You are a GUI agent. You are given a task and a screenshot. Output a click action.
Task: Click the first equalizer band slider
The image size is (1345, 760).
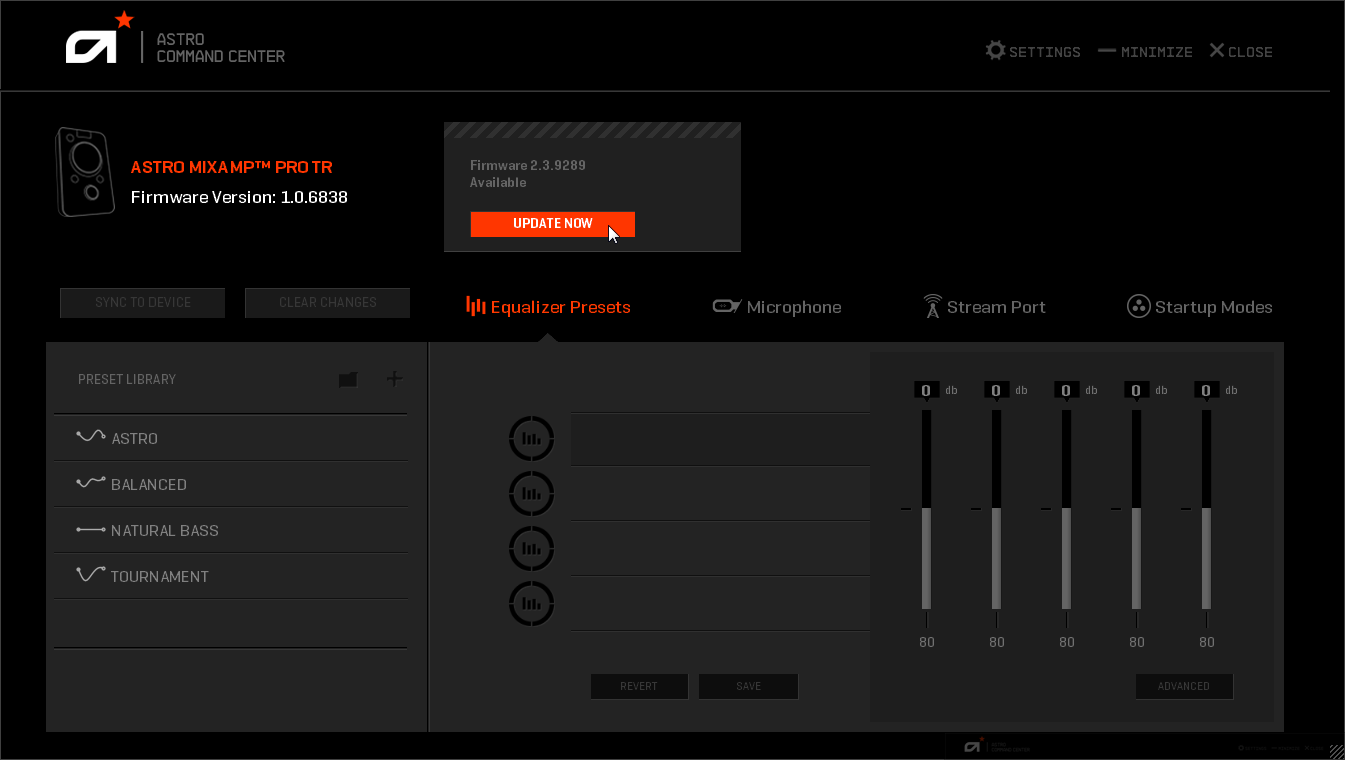926,509
